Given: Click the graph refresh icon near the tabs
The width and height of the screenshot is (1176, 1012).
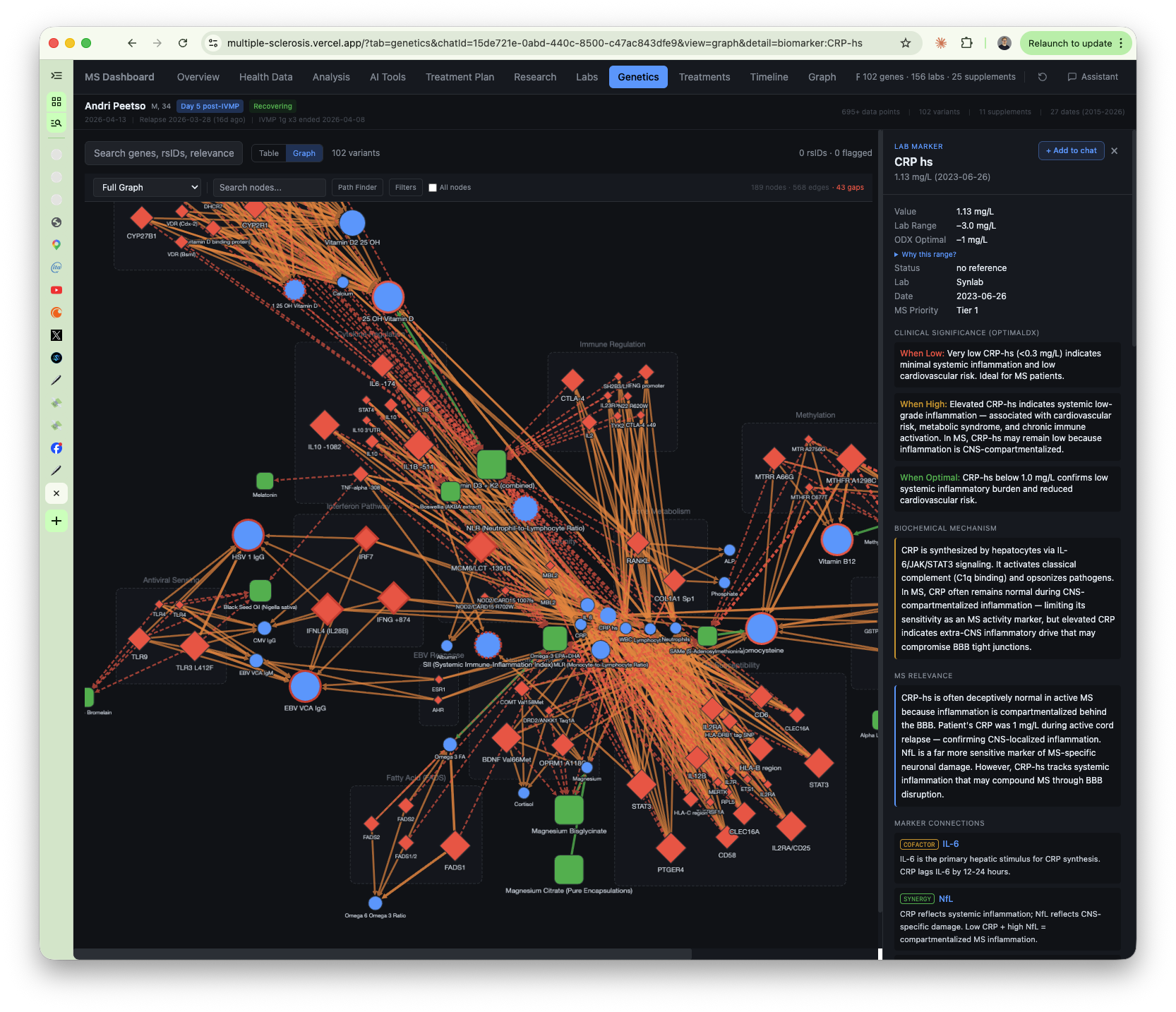Looking at the screenshot, I should [1042, 77].
